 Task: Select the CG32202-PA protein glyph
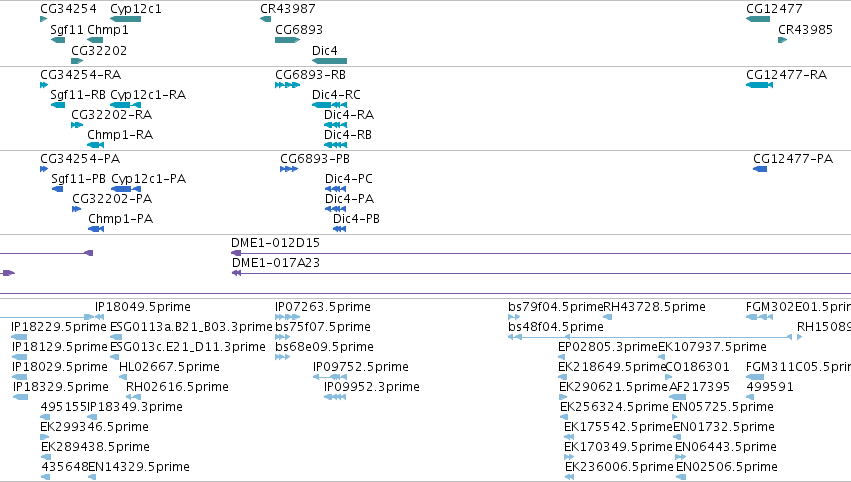pyautogui.click(x=77, y=209)
